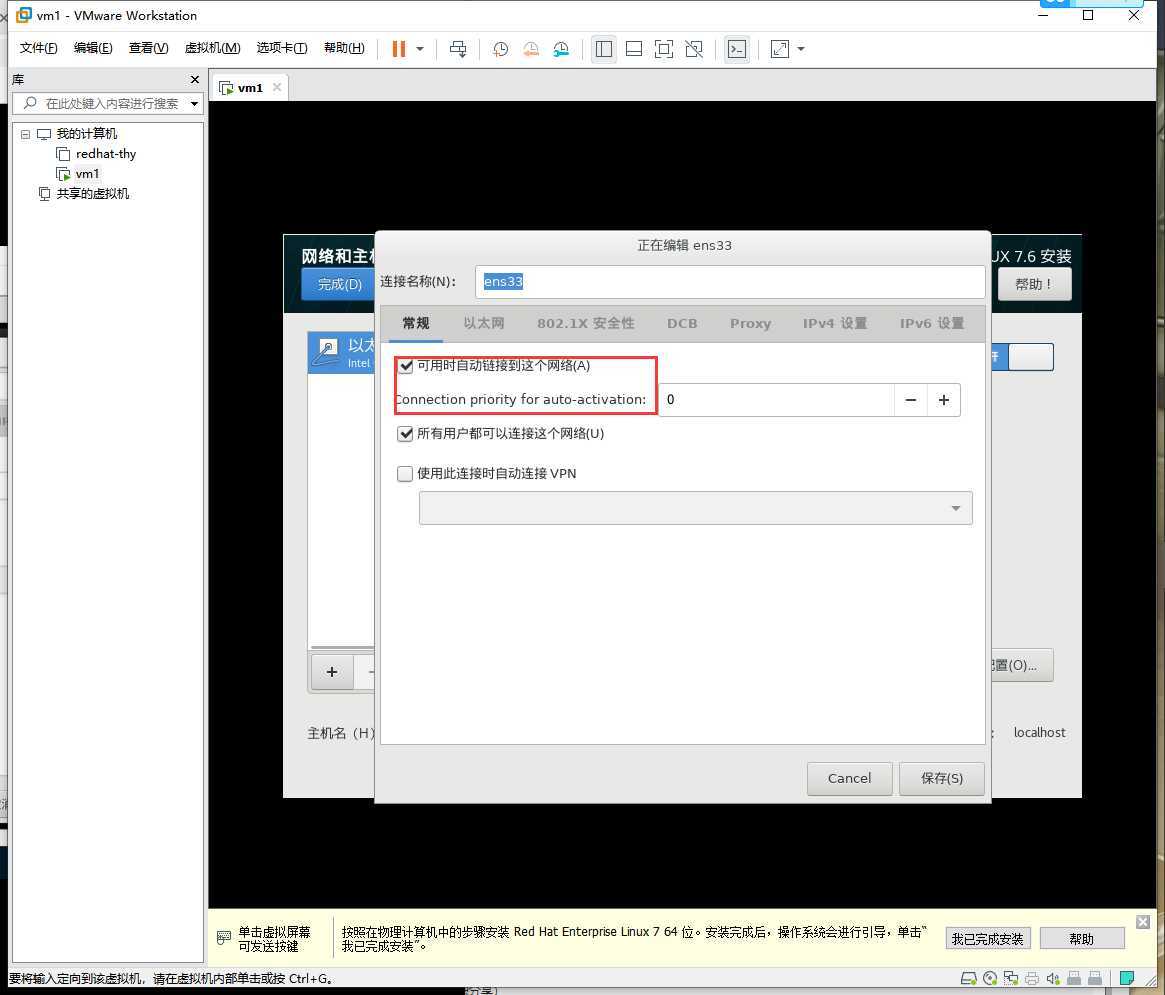Take a snapshot of this virtual machine

coord(501,49)
